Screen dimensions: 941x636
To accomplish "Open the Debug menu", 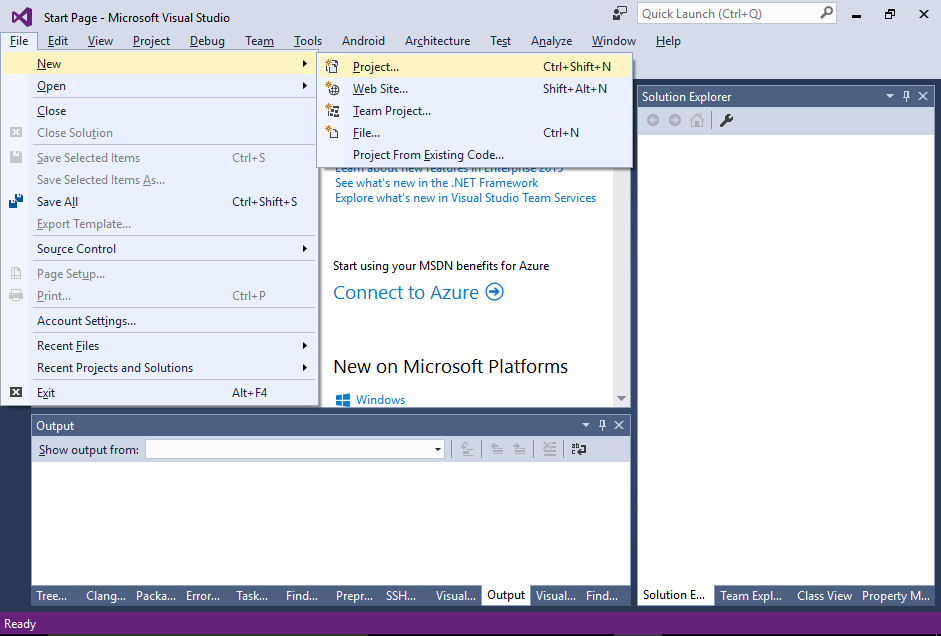I will tap(207, 41).
